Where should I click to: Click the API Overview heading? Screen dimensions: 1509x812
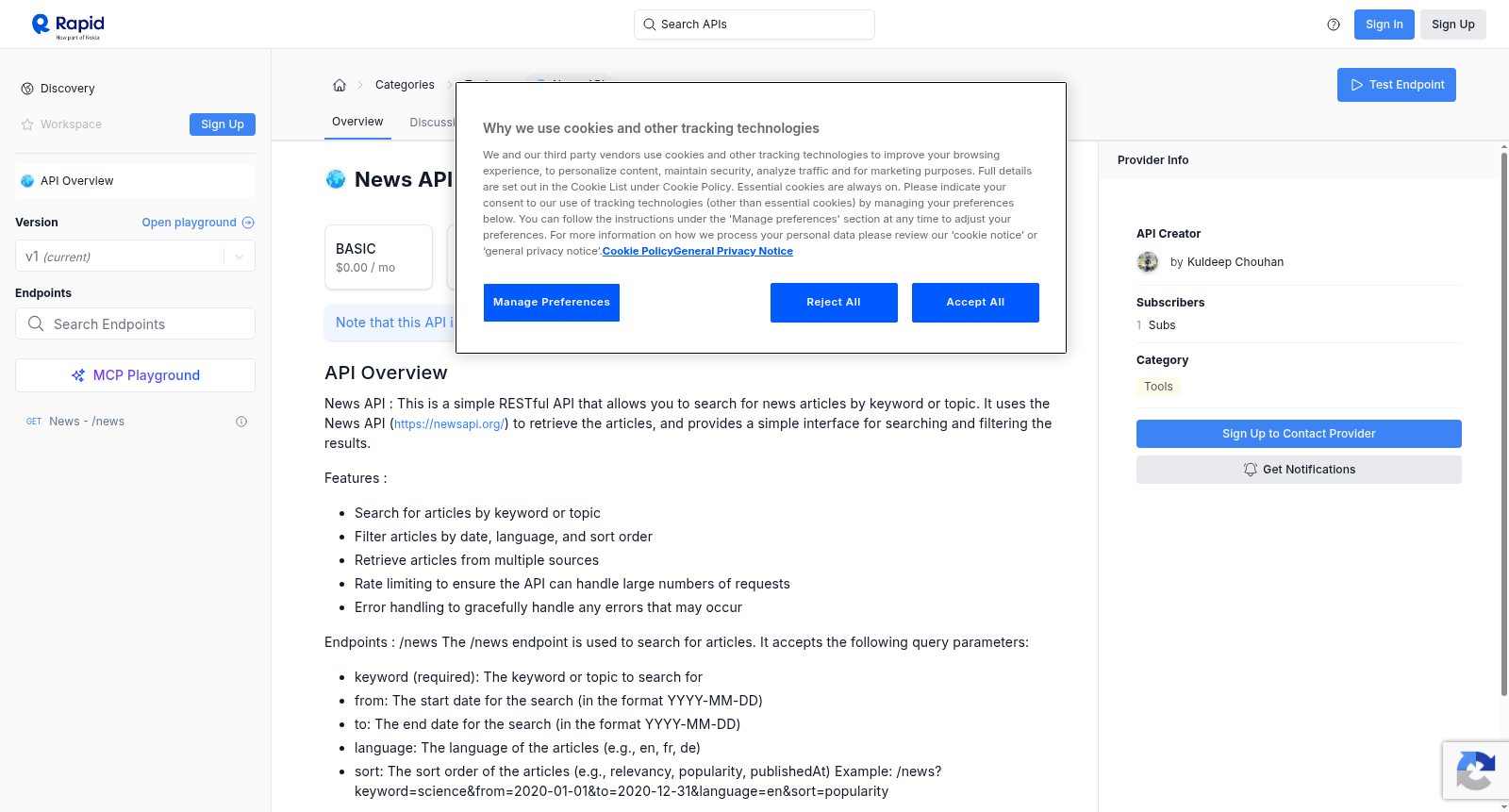point(386,373)
